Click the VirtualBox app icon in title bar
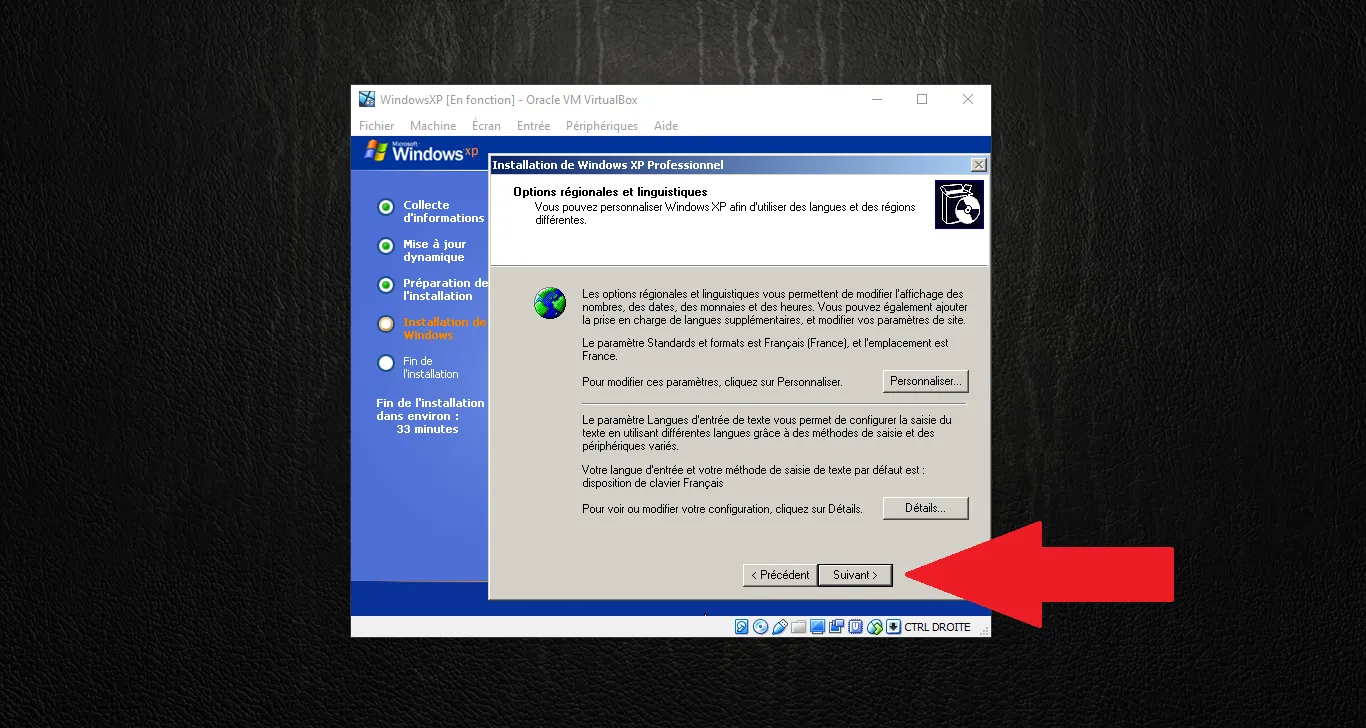The image size is (1366, 728). point(367,99)
